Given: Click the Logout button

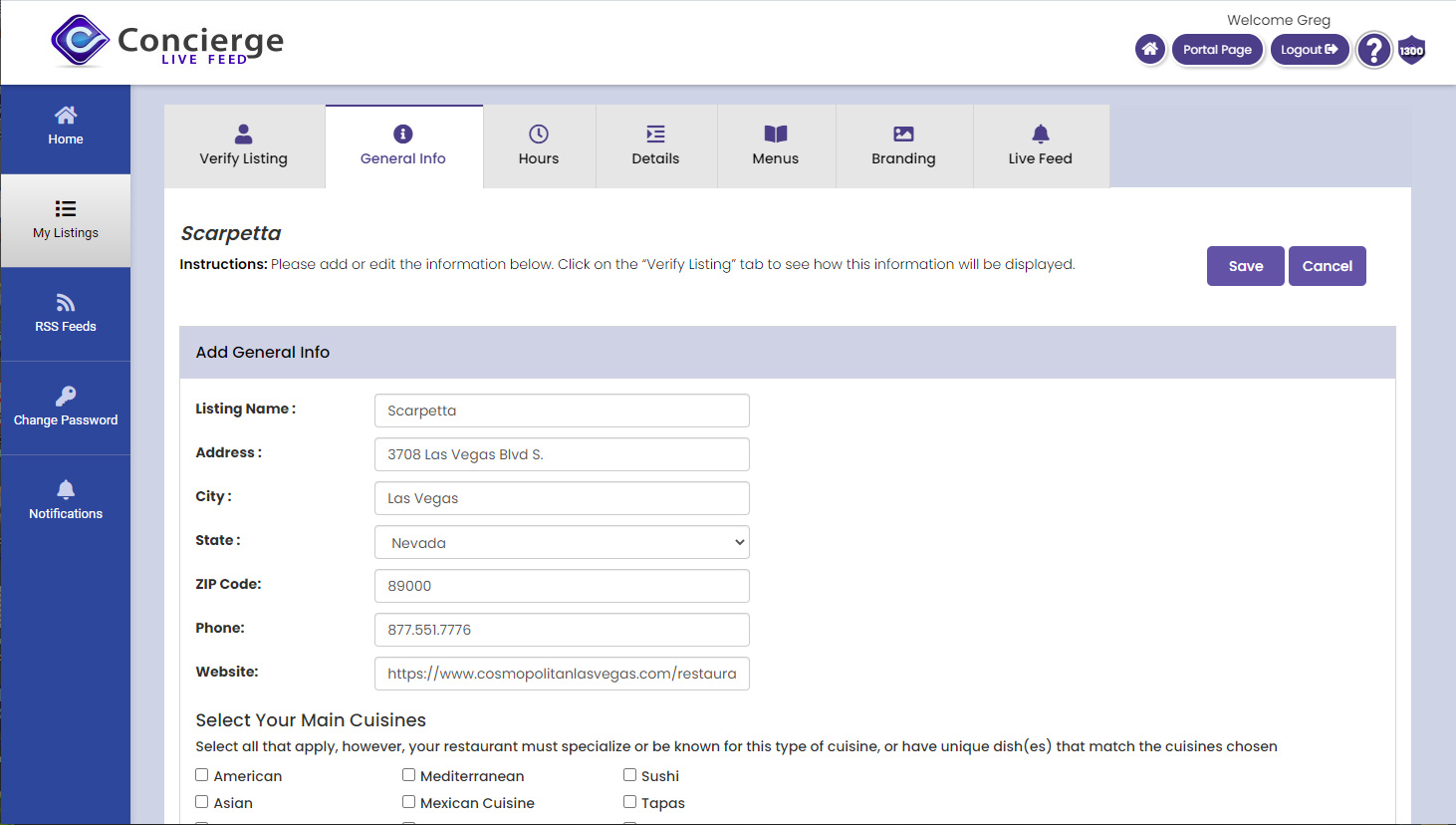Looking at the screenshot, I should 1309,50.
